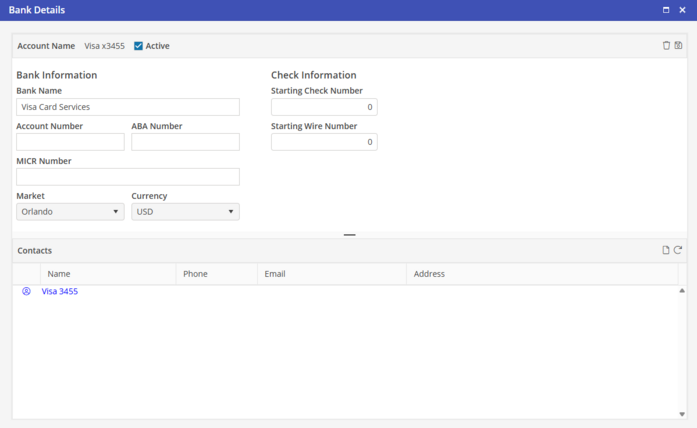Open the Currency dropdown showing USD
This screenshot has width=697, height=428.
185,212
